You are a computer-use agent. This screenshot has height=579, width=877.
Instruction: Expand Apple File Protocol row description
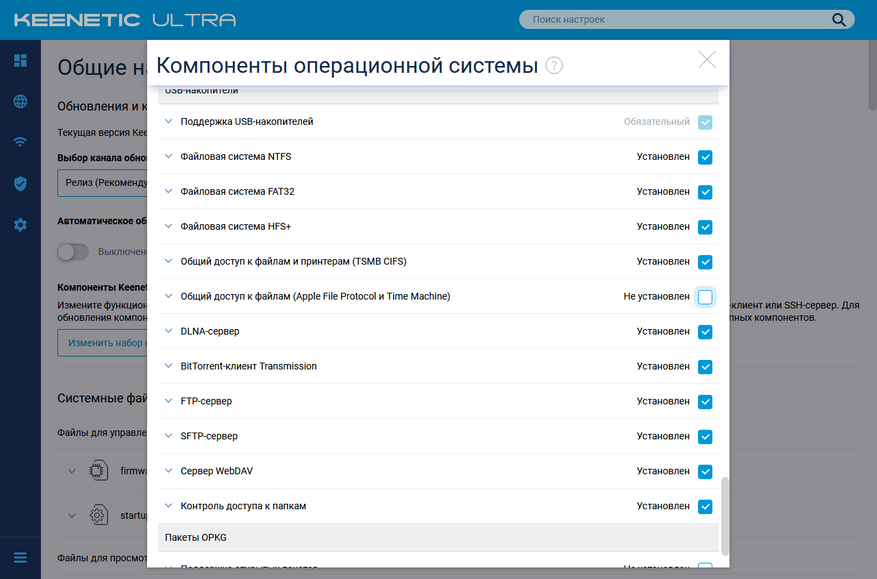point(168,296)
